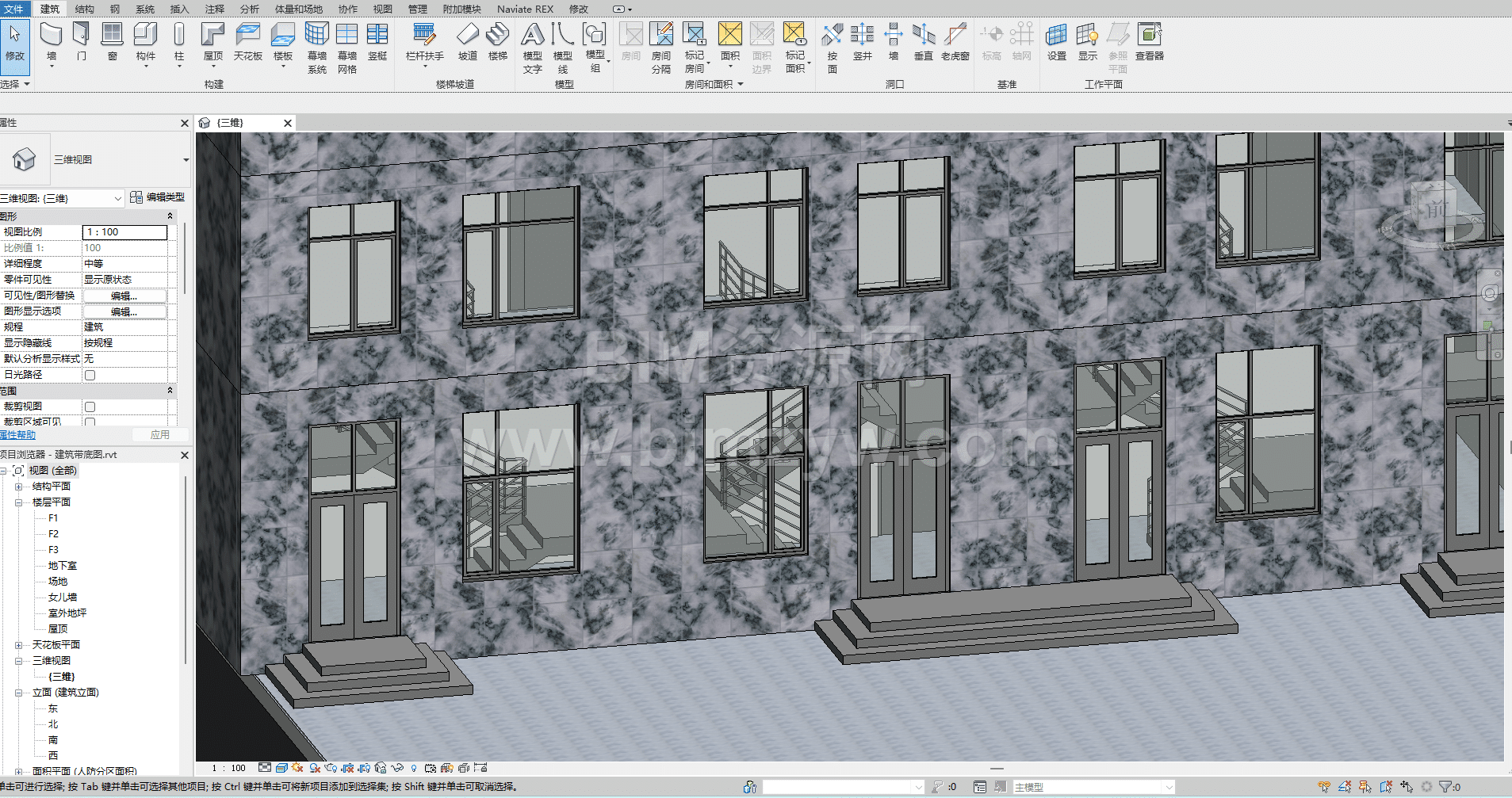Open the 三维视图 type selector dropdown
Image resolution: width=1512 pixels, height=798 pixels.
(186, 160)
